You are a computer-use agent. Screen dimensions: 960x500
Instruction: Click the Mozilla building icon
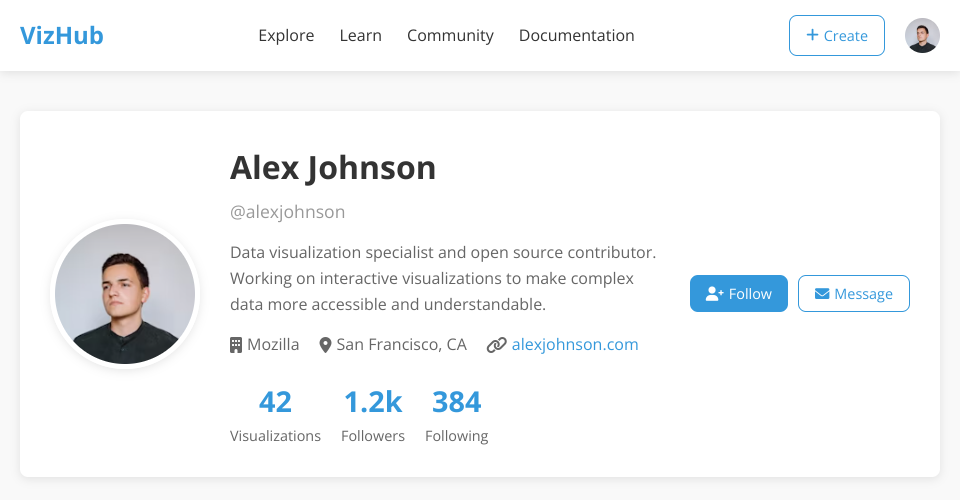pyautogui.click(x=236, y=345)
